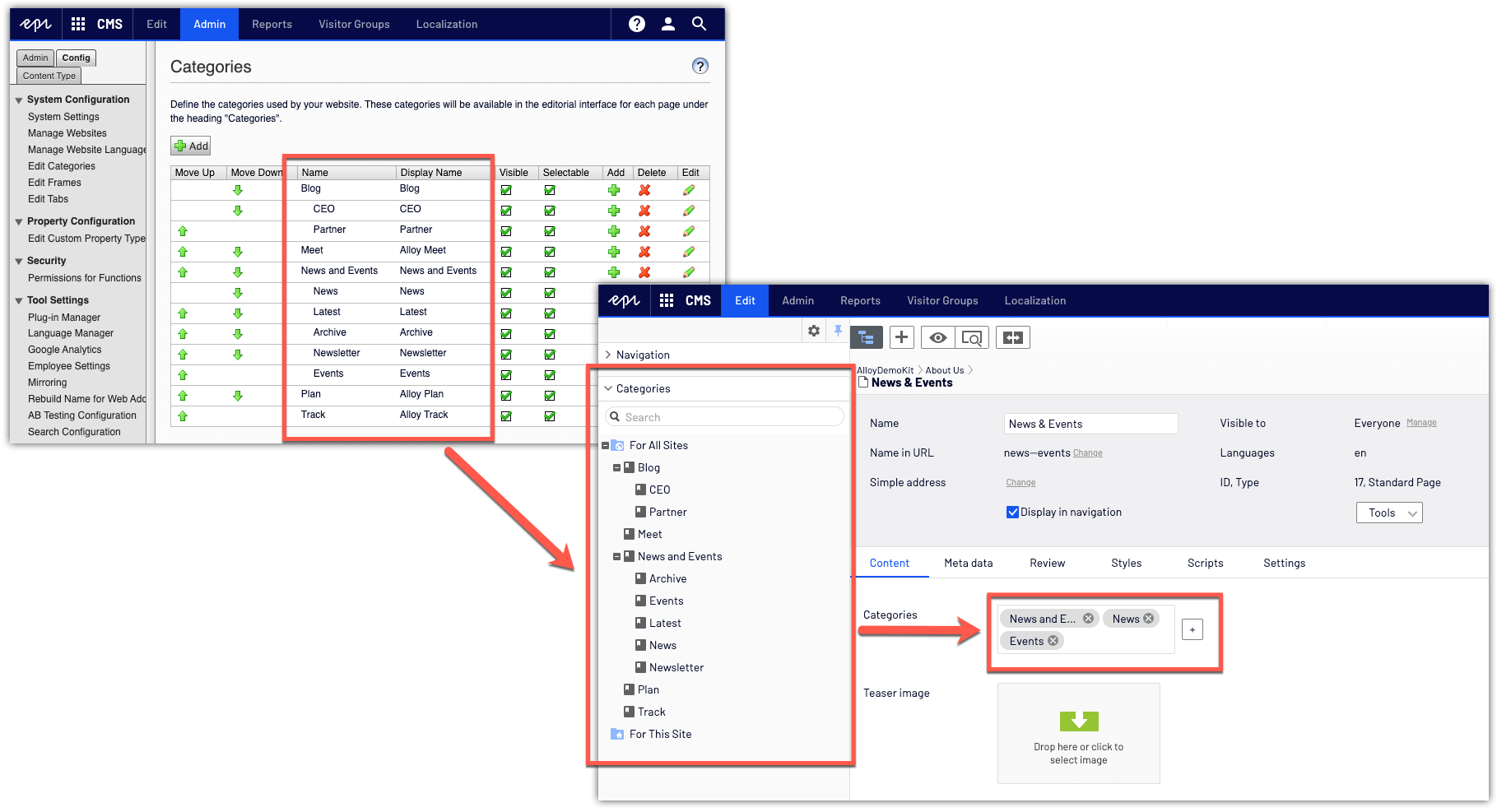1497x812 pixels.
Task: Open the Tools dropdown
Action: pos(1389,513)
